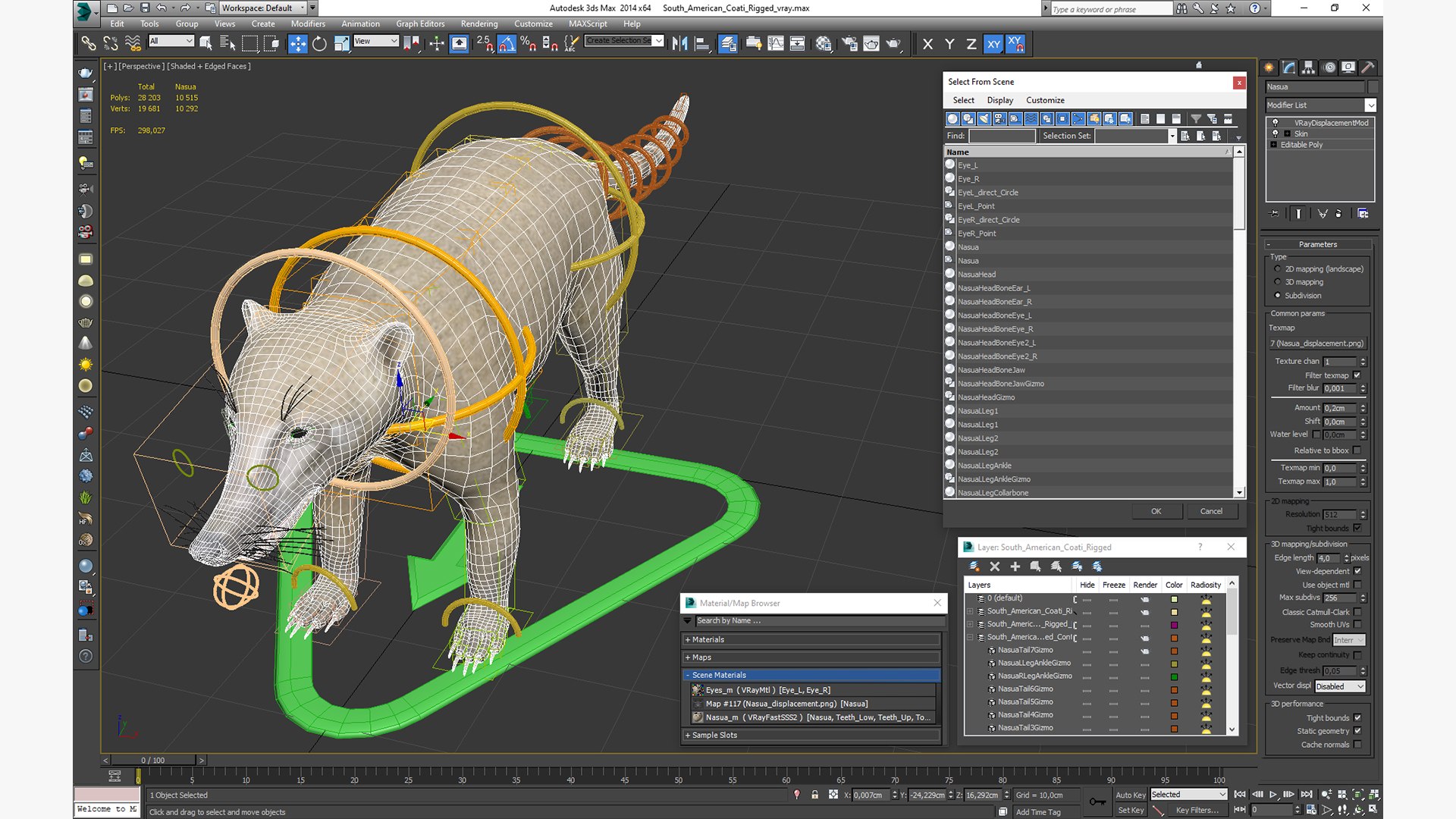
Task: Toggle the Percent Snap icon
Action: (x=529, y=44)
